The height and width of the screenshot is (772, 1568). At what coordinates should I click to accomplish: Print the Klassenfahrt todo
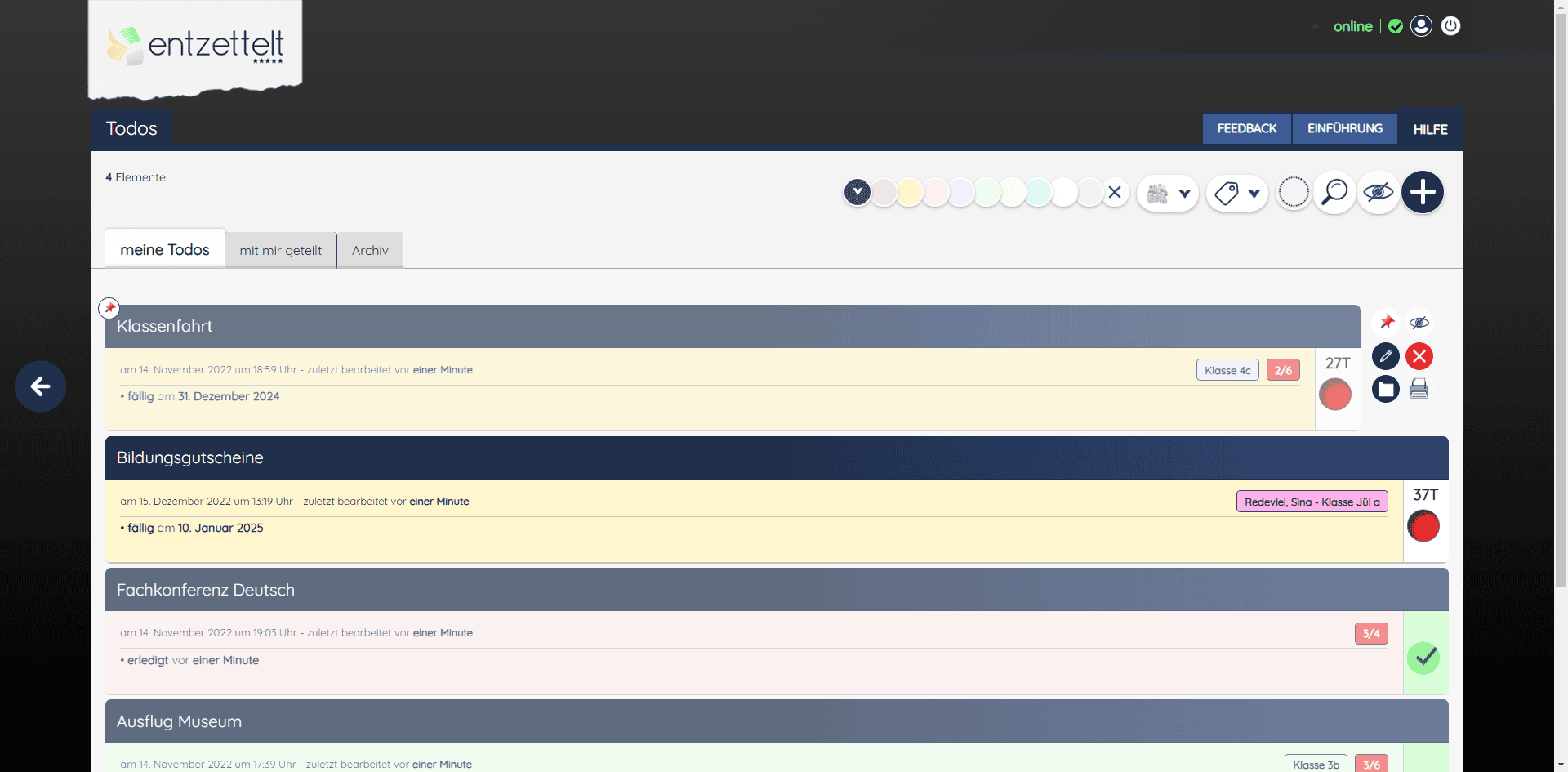click(1419, 390)
